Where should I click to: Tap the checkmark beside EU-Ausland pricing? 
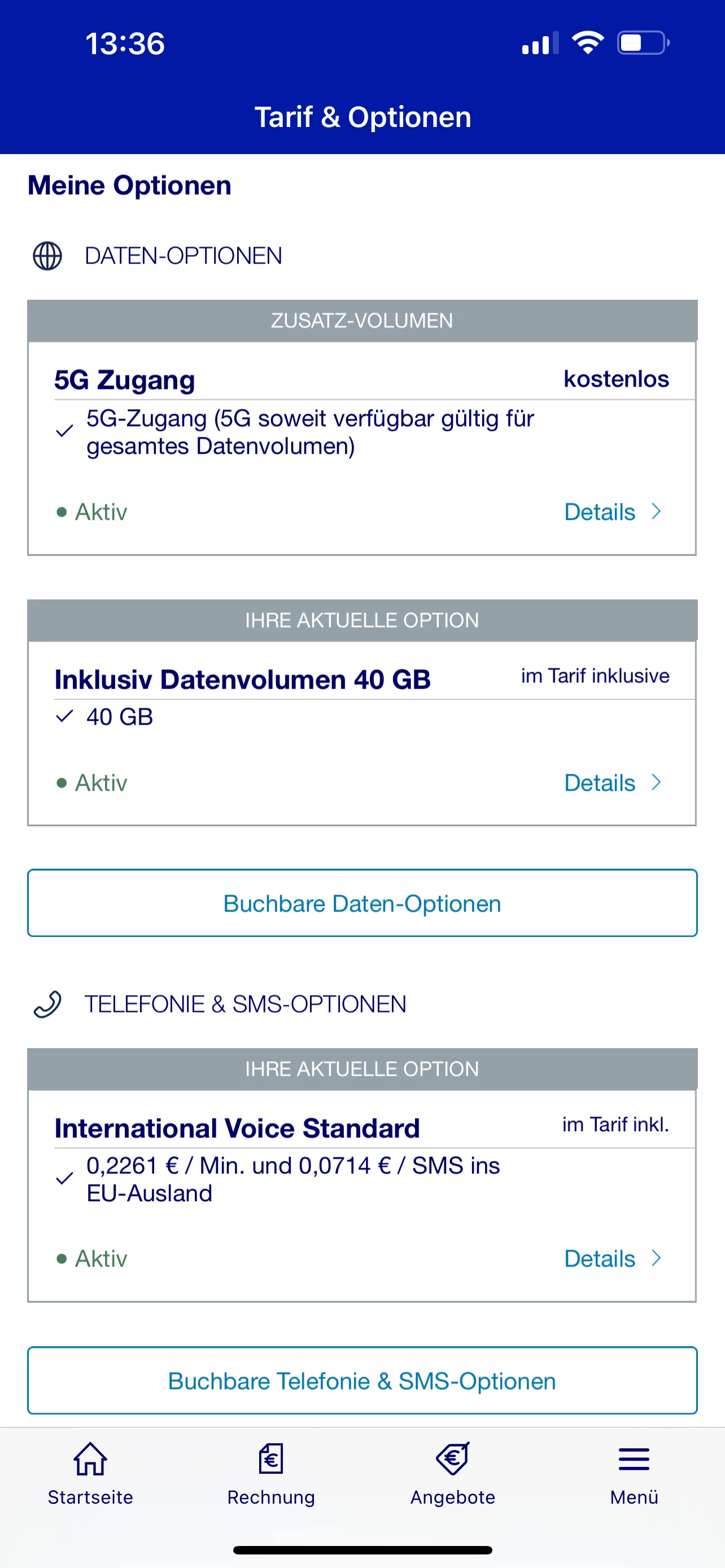[x=64, y=1179]
